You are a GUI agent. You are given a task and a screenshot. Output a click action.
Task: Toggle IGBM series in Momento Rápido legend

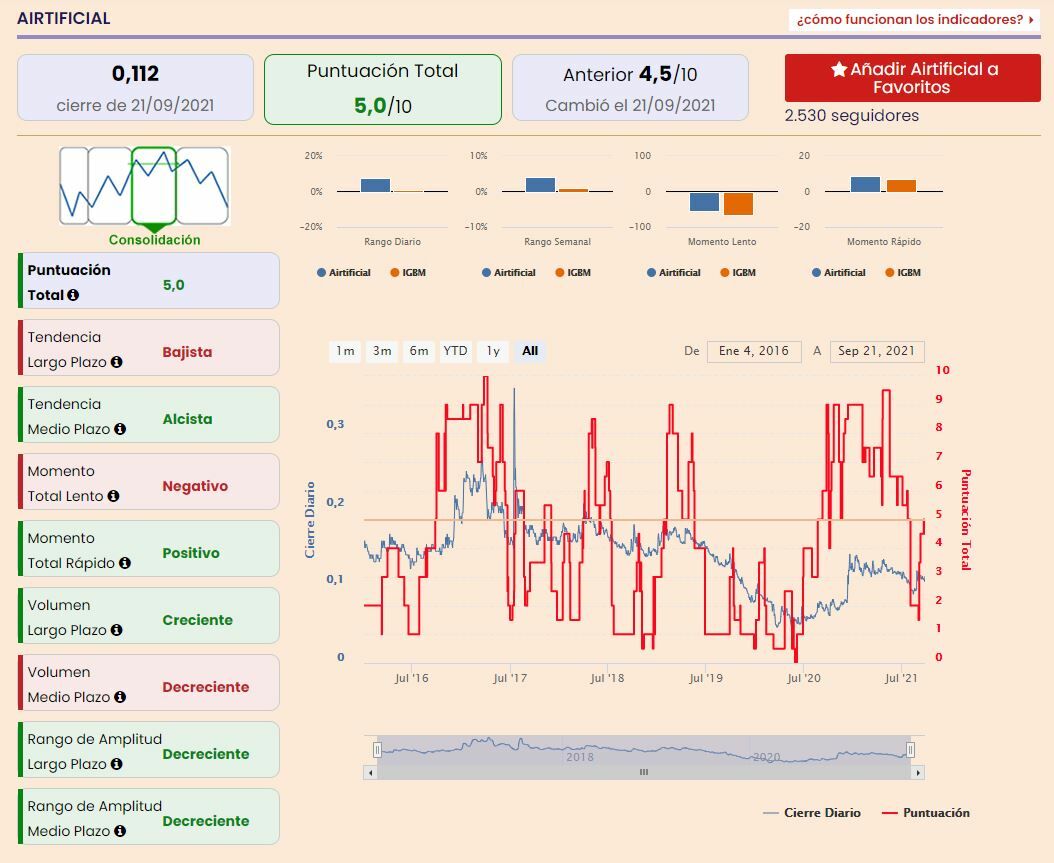tap(903, 273)
